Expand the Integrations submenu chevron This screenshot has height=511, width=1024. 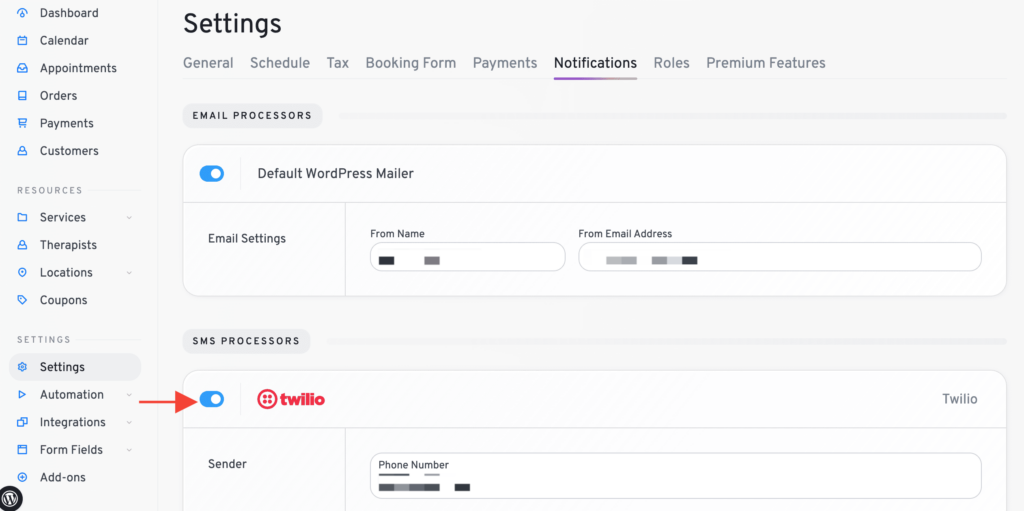tap(129, 422)
